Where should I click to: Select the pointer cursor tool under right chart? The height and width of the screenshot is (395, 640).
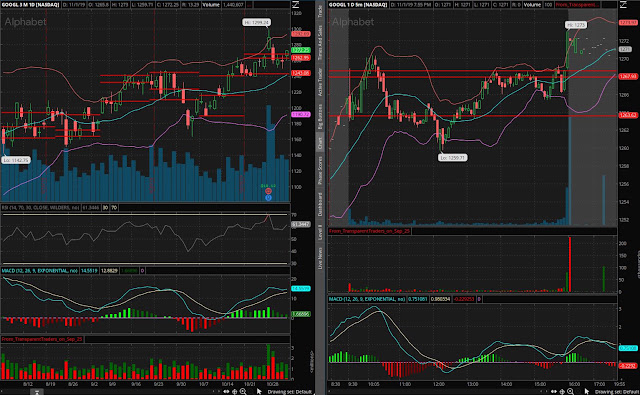[587, 391]
